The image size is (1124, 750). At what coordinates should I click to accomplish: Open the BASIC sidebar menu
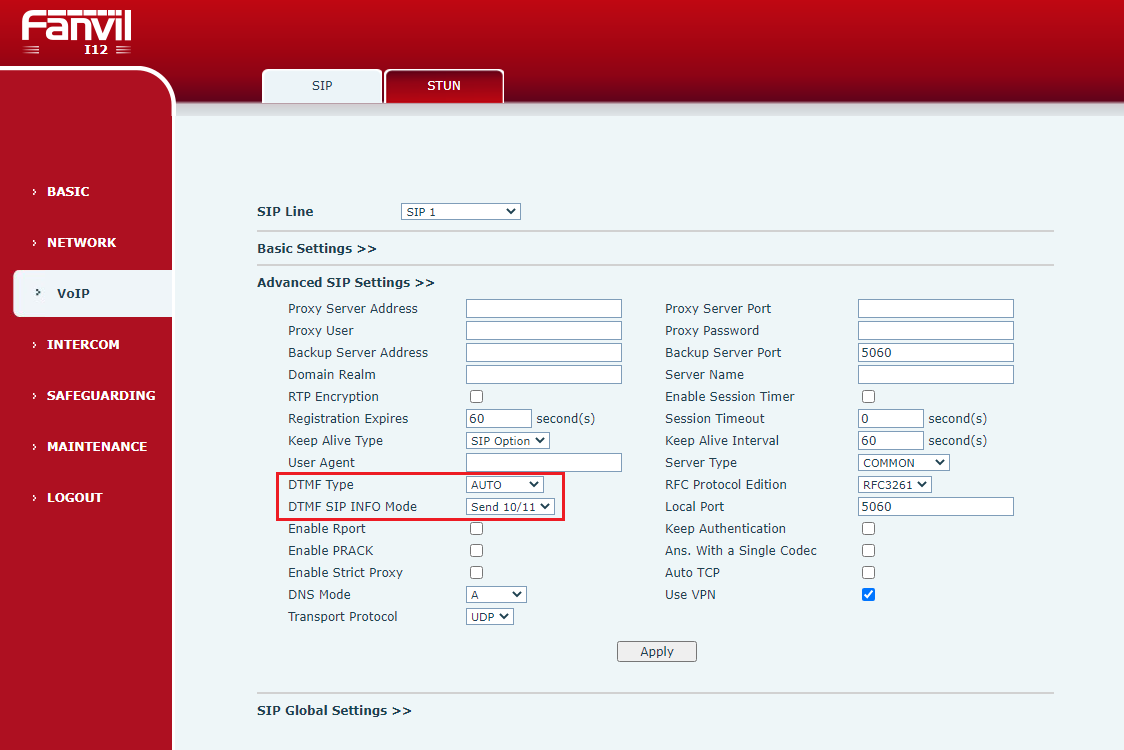coord(68,191)
